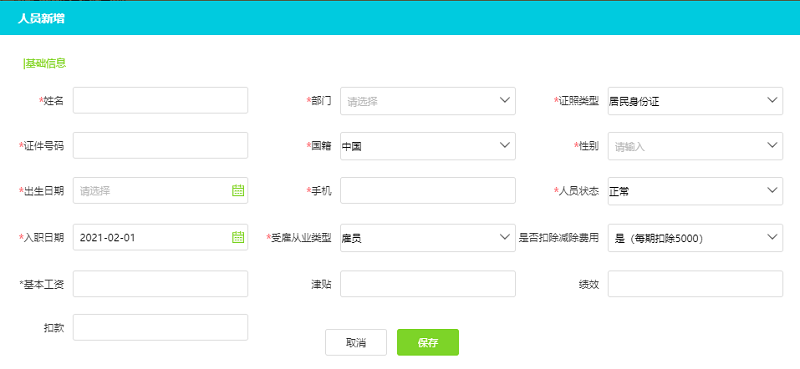The width and height of the screenshot is (800, 369).
Task: Focus the 姓名 input field
Action: coord(160,100)
